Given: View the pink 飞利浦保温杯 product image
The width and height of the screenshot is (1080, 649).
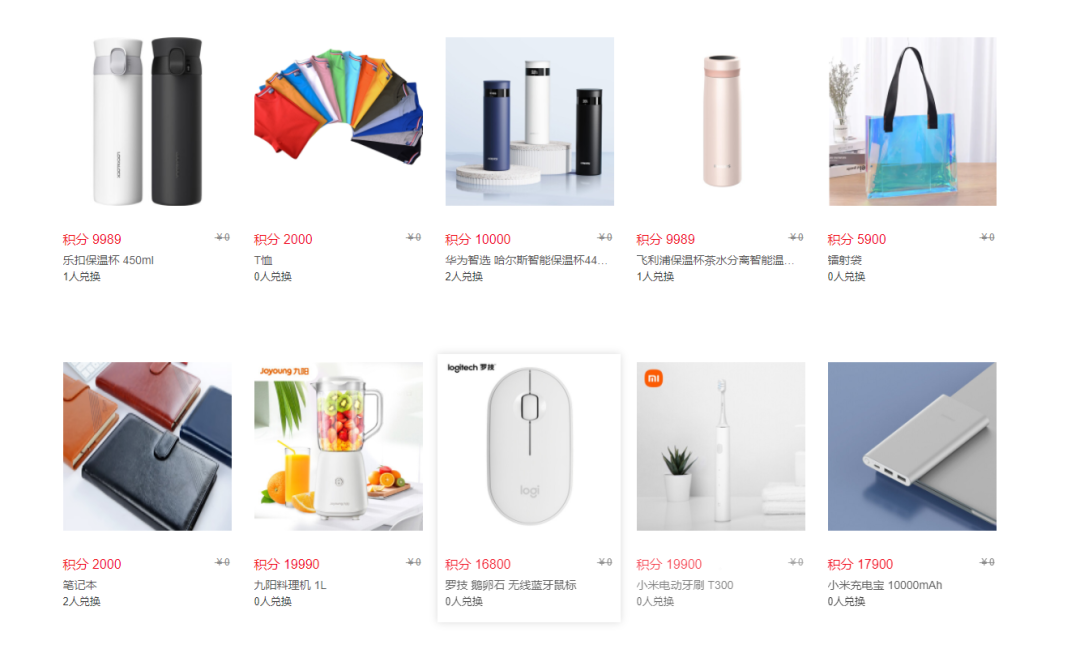Looking at the screenshot, I should [720, 121].
